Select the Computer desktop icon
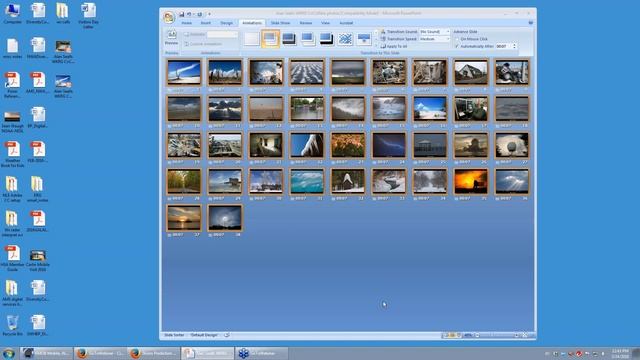The height and width of the screenshot is (360, 640). point(12,13)
